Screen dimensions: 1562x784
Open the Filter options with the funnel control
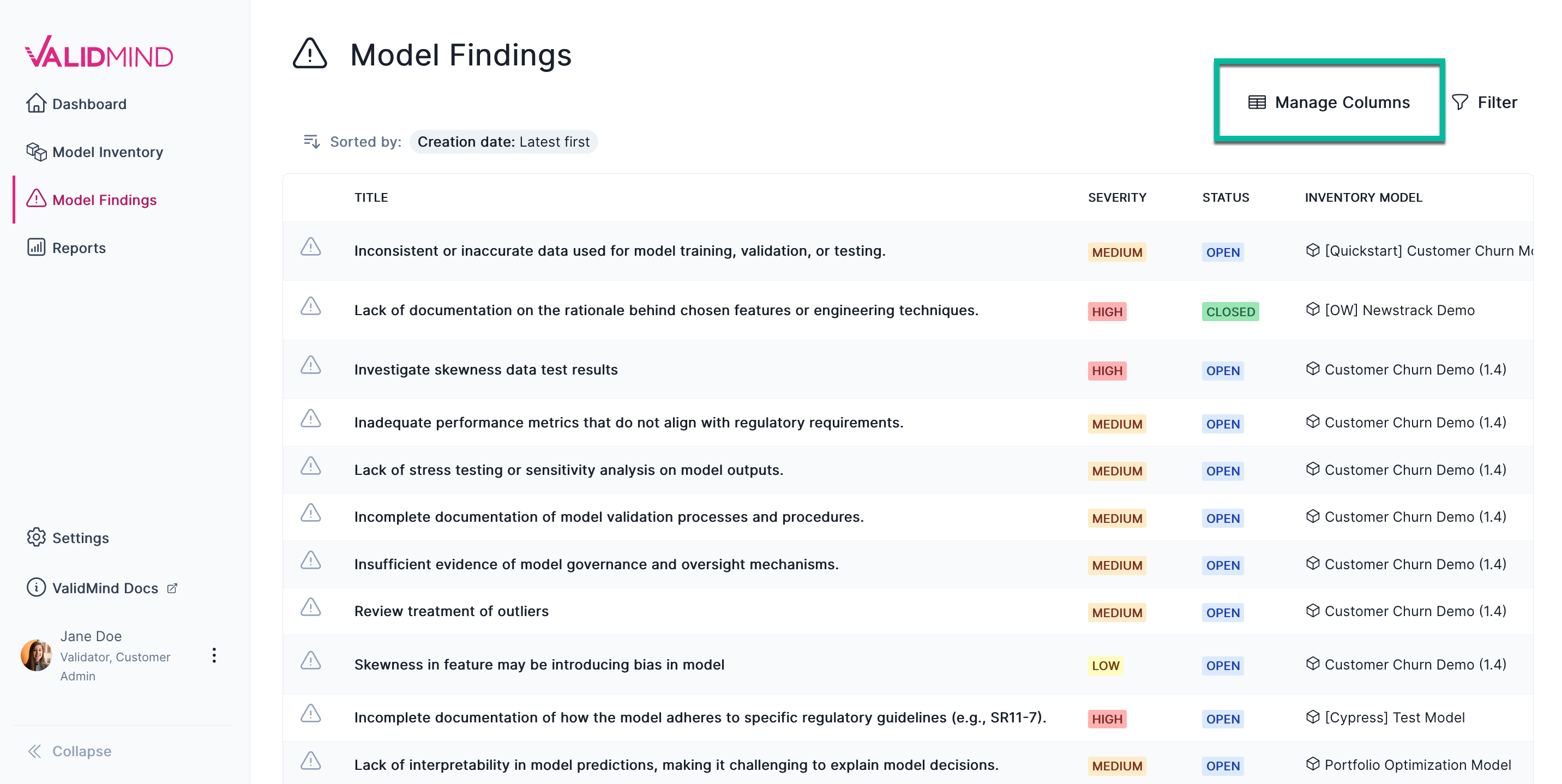(x=1461, y=102)
